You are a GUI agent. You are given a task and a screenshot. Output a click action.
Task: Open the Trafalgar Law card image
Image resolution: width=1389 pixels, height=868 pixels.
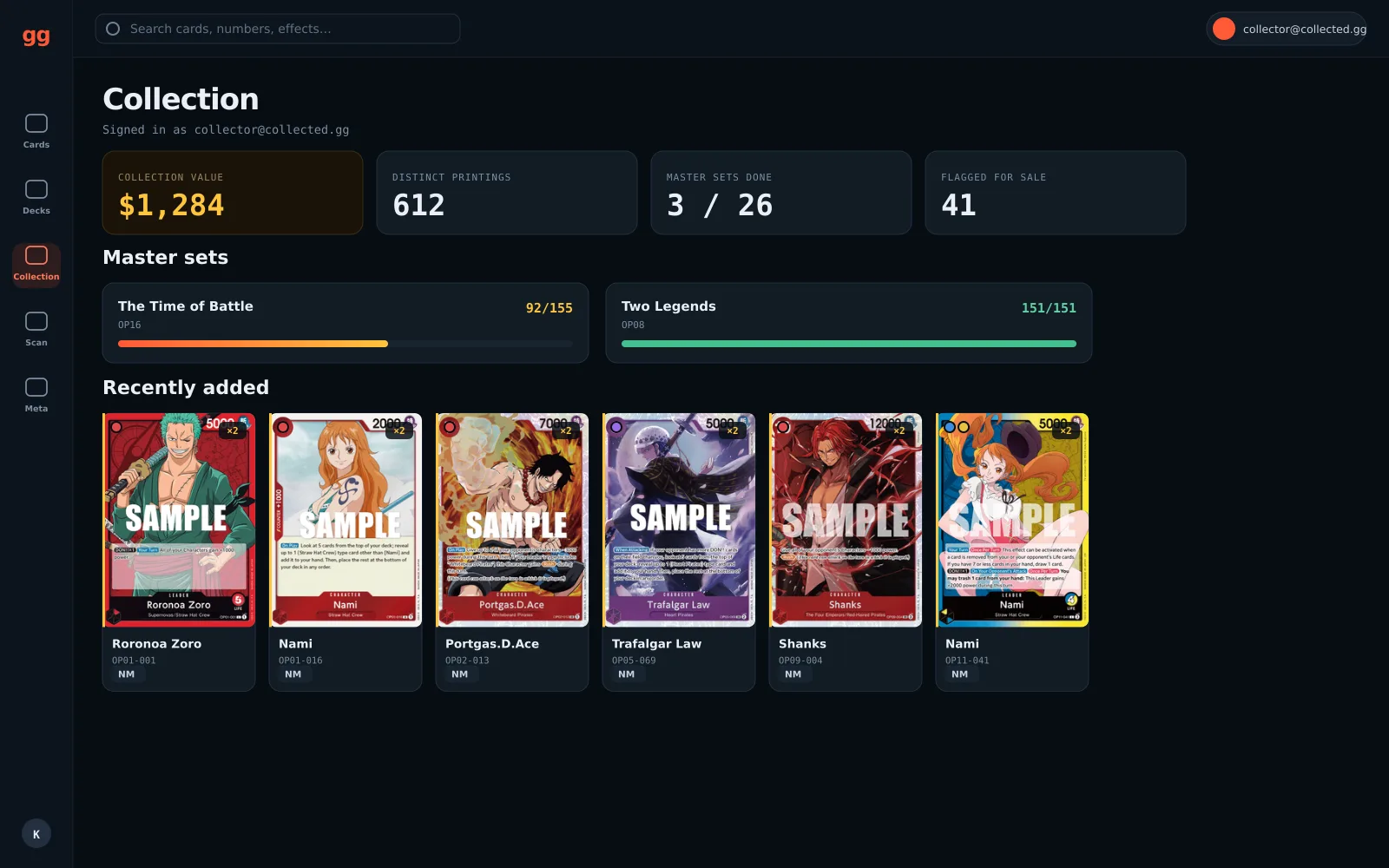pyautogui.click(x=679, y=520)
